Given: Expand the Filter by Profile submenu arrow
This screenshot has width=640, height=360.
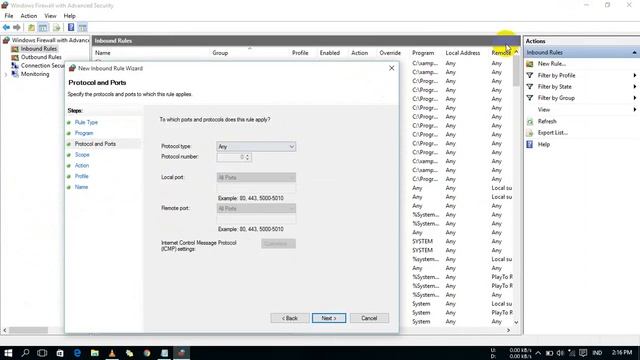Looking at the screenshot, I should coord(635,76).
